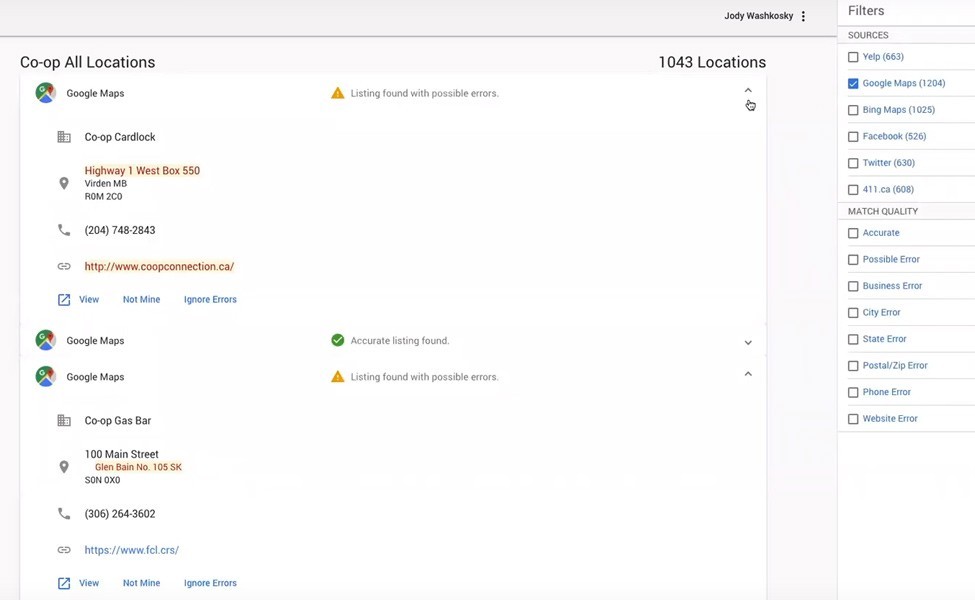The height and width of the screenshot is (600, 975).
Task: Click the highlighted Glen Bain No. 105 SK text
Action: coord(138,467)
